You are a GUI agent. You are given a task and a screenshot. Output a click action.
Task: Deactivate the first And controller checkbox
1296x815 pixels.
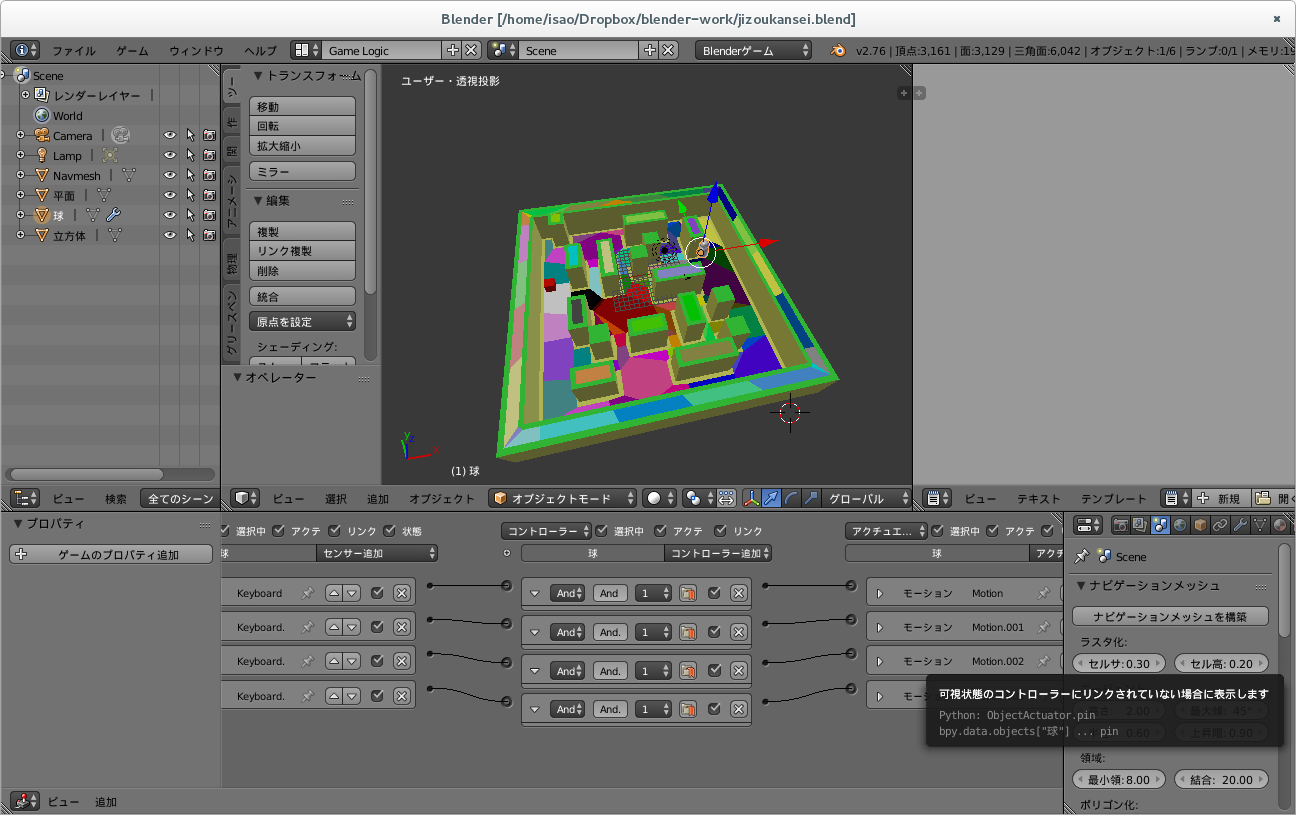[714, 593]
